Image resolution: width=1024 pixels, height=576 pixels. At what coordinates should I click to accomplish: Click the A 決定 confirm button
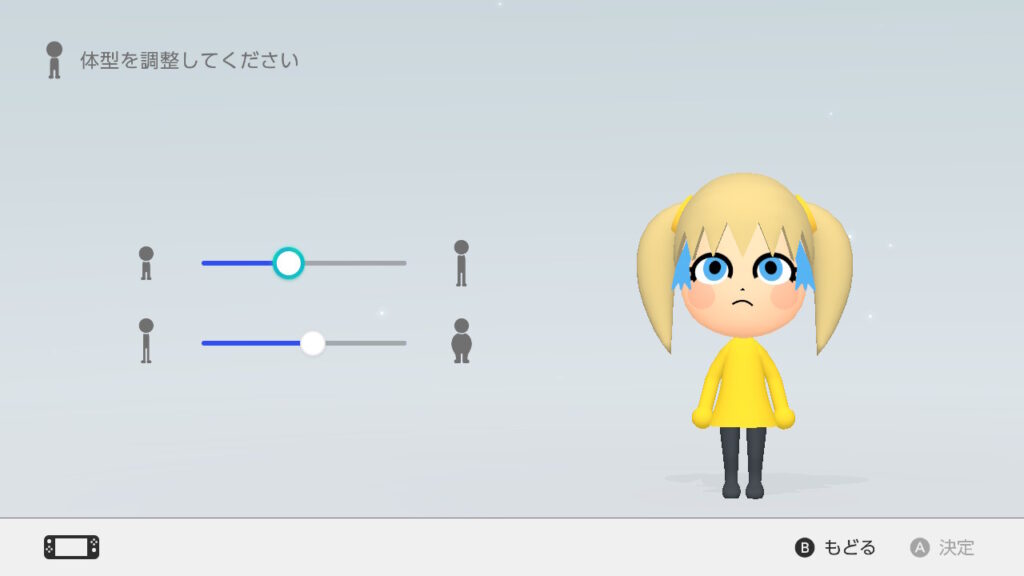(942, 547)
